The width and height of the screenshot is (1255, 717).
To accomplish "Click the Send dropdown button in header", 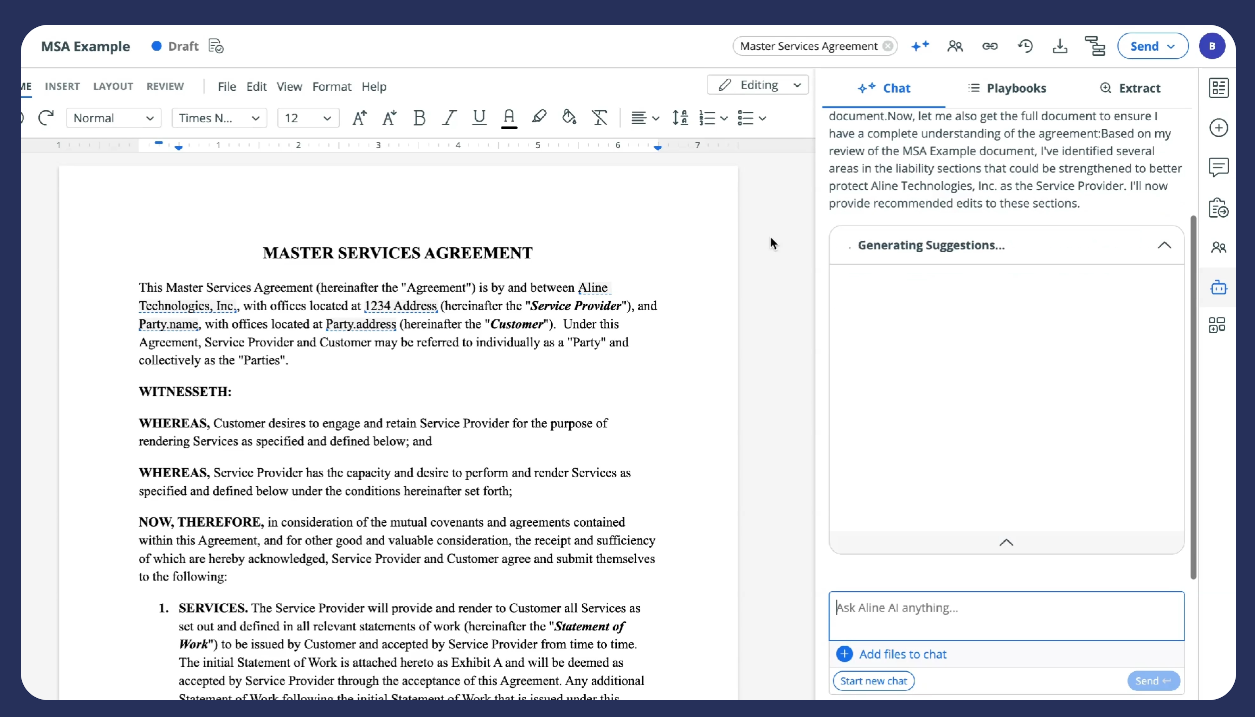I will click(1153, 46).
